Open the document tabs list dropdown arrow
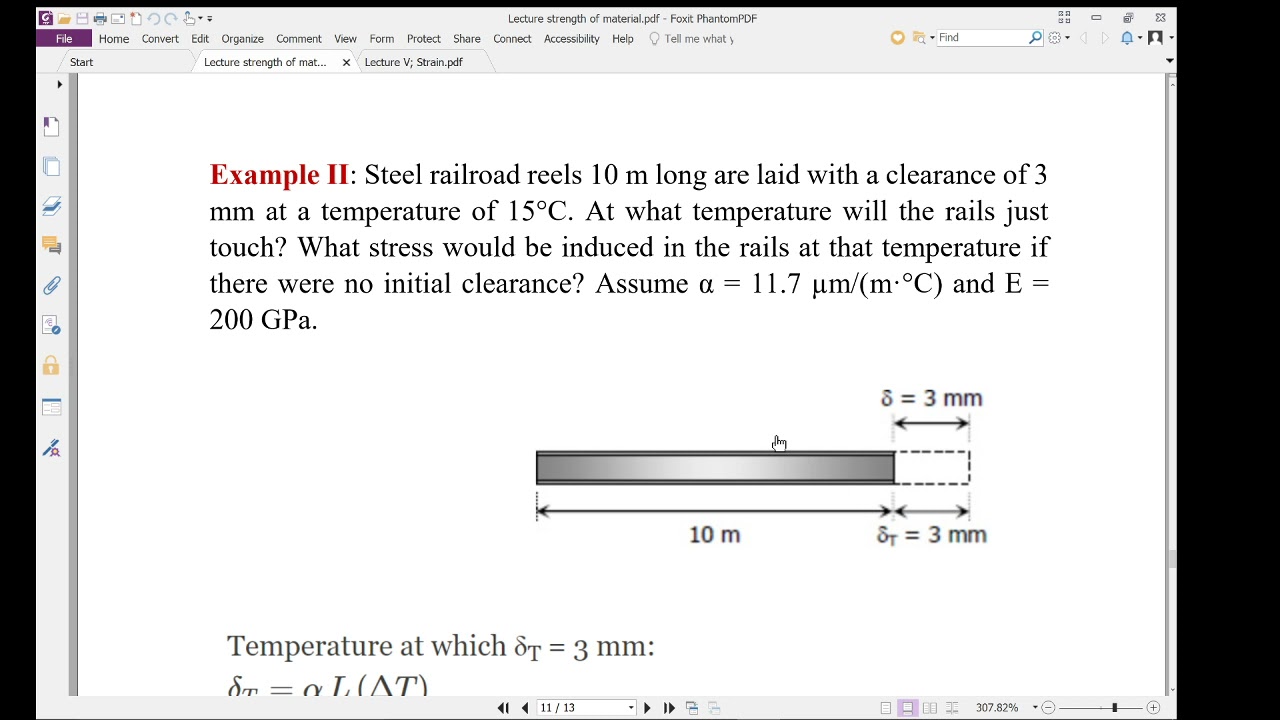The height and width of the screenshot is (720, 1280). pyautogui.click(x=1169, y=61)
